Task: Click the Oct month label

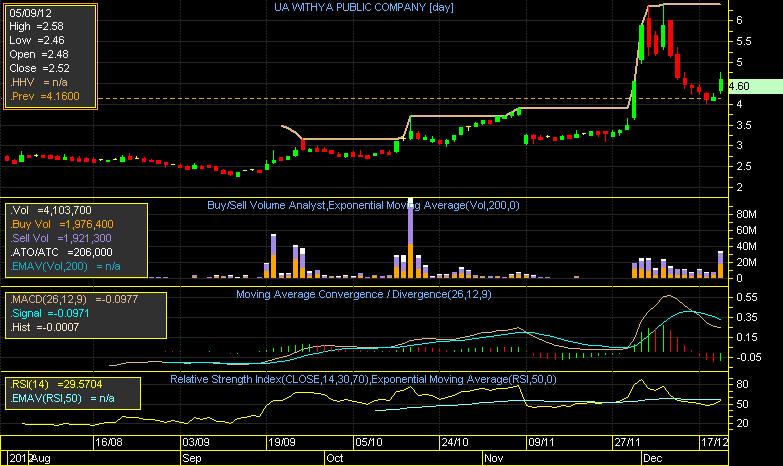Action: pyautogui.click(x=335, y=458)
